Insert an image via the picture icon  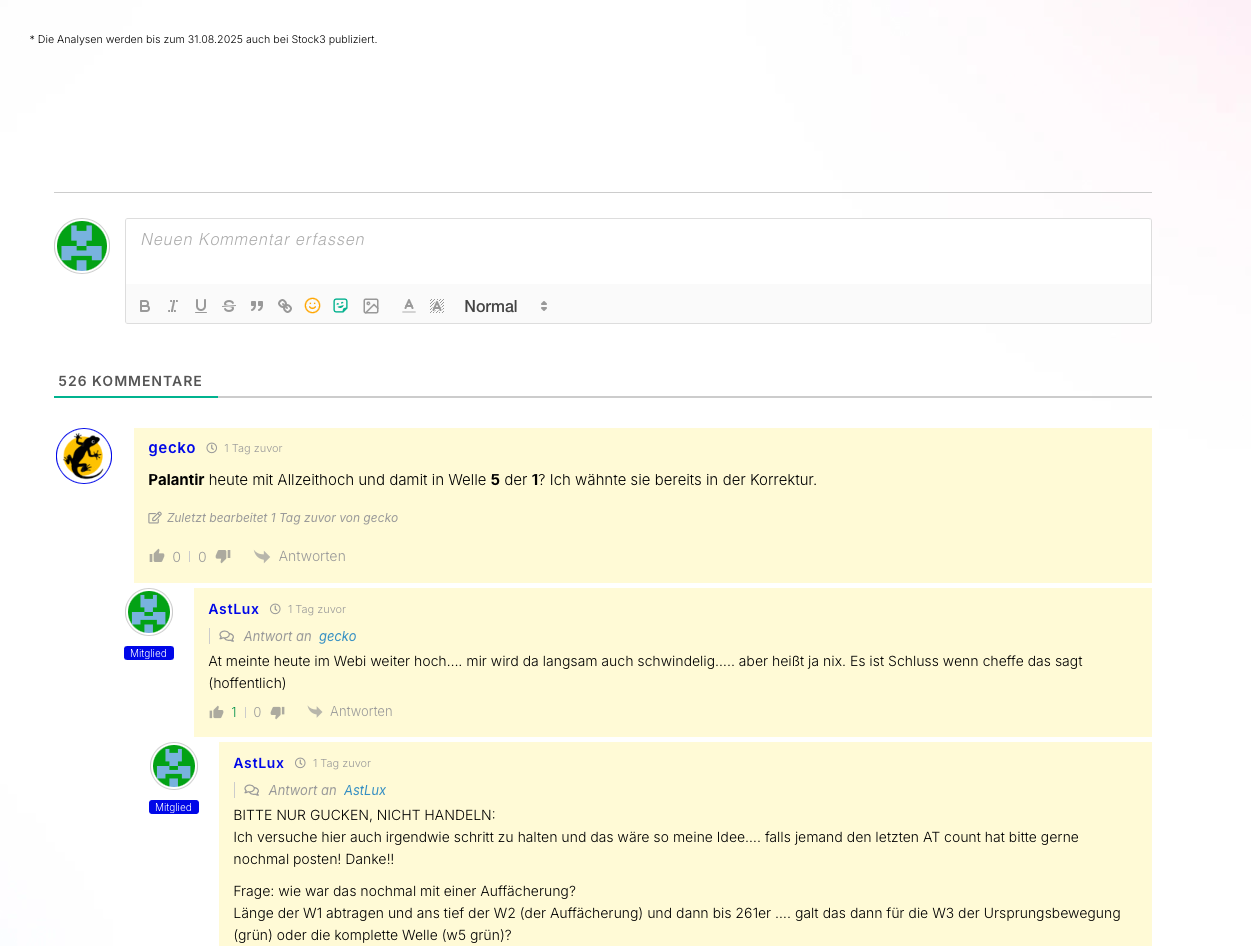pos(371,306)
